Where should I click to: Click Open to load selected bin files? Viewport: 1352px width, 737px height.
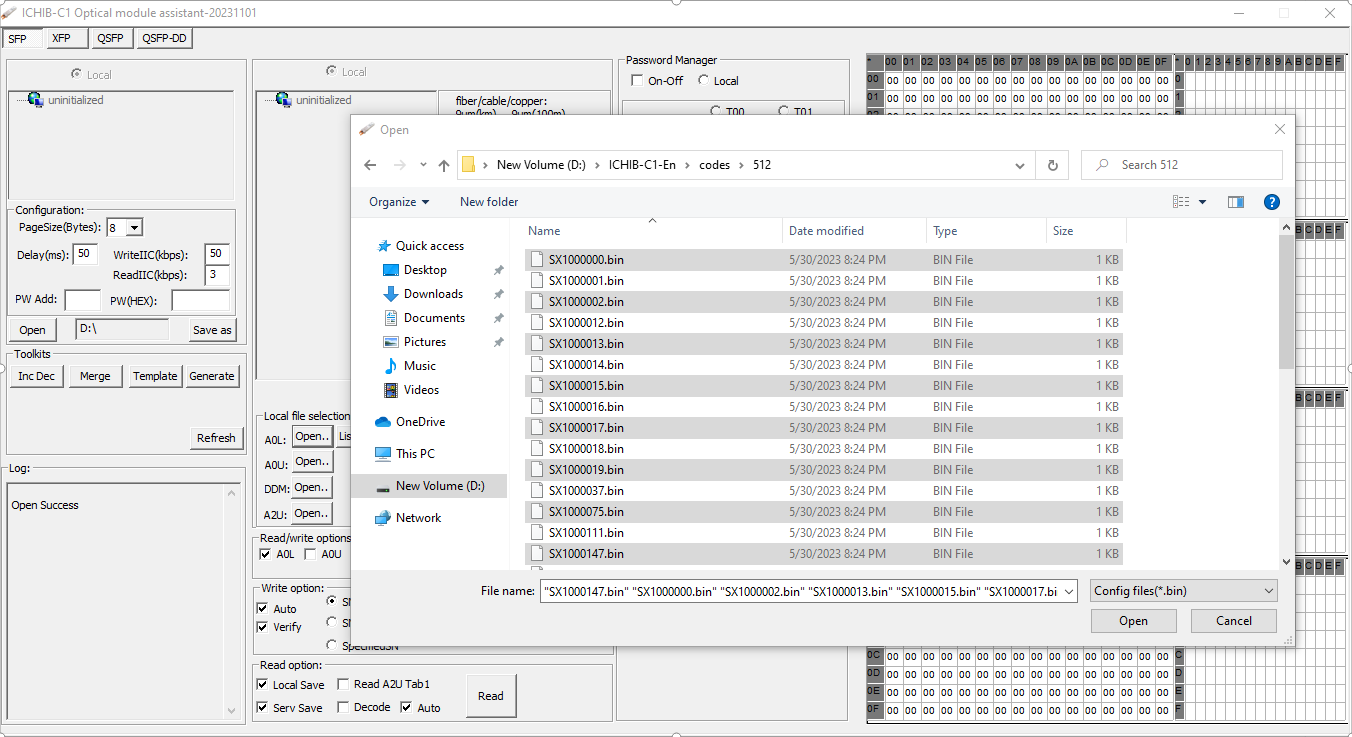[x=1133, y=621]
